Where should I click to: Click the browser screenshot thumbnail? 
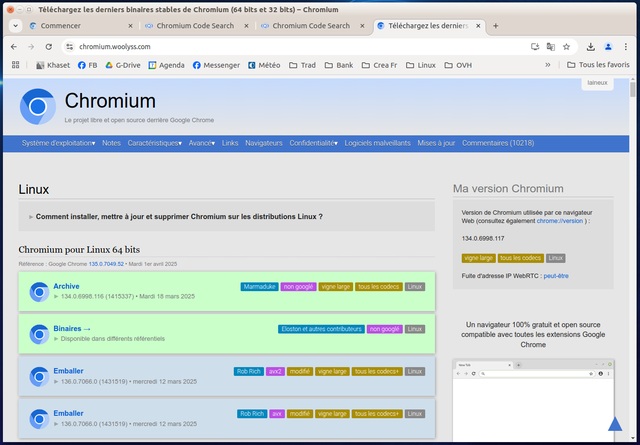(x=533, y=400)
